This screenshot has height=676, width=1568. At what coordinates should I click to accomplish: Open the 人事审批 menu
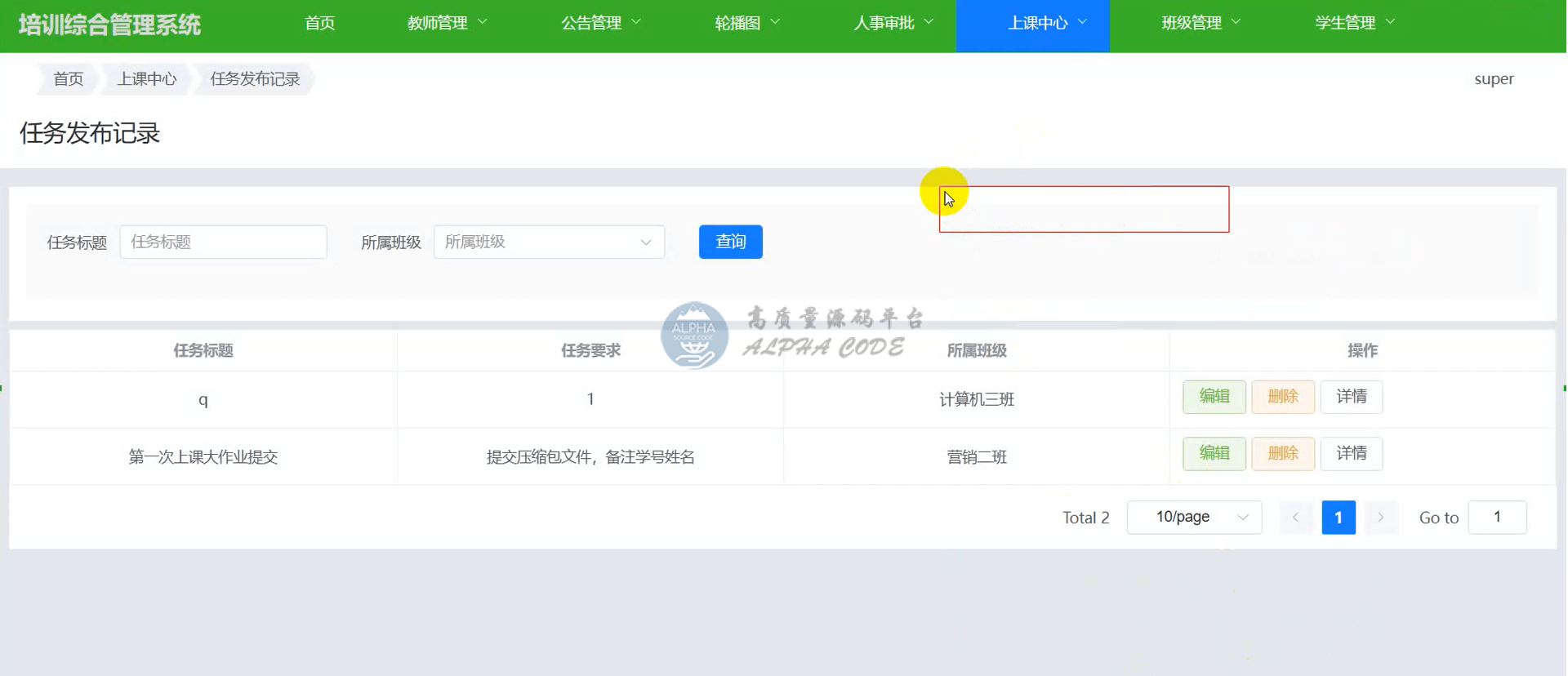click(893, 23)
